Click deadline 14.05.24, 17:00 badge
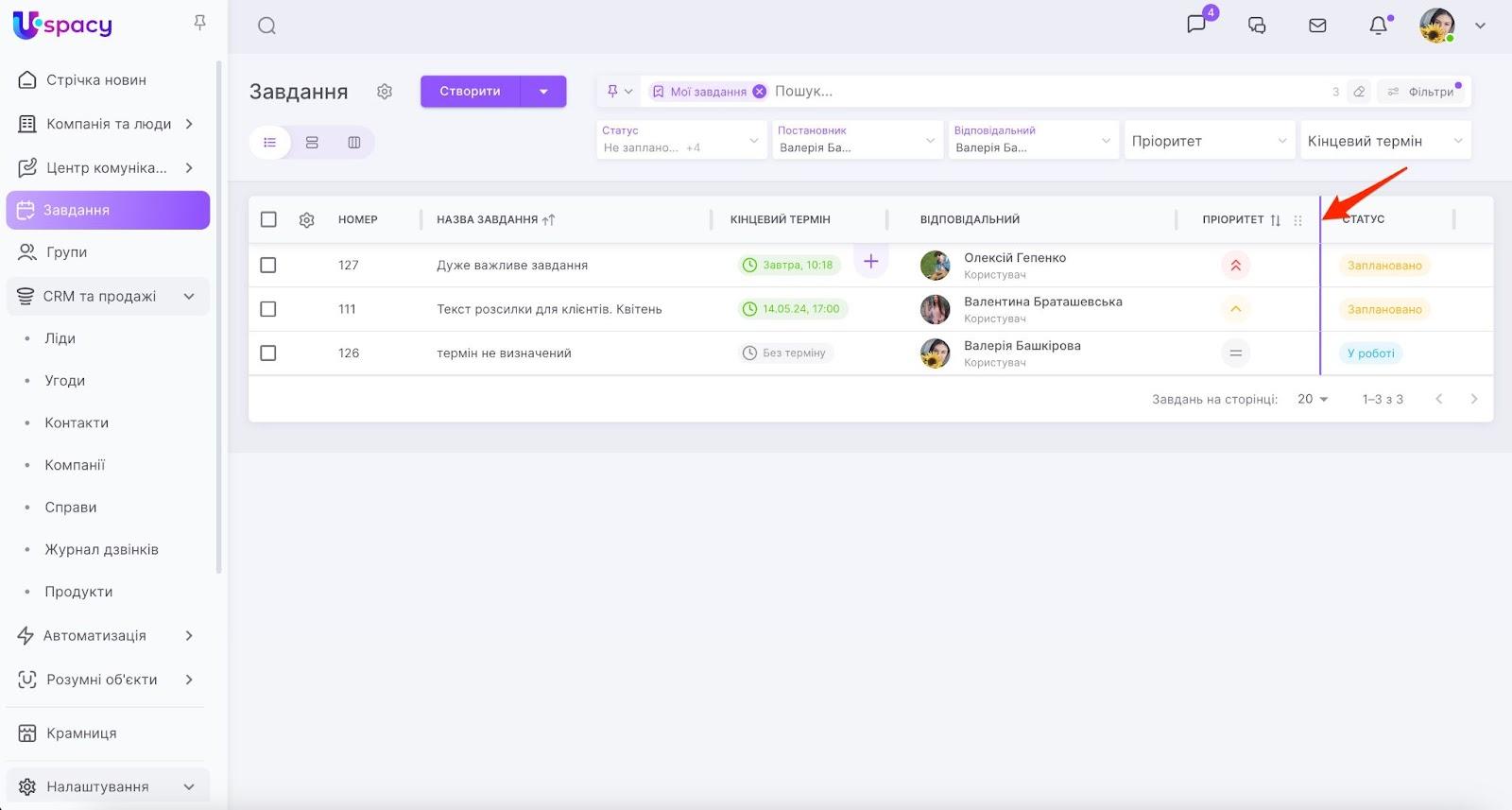 pos(793,309)
